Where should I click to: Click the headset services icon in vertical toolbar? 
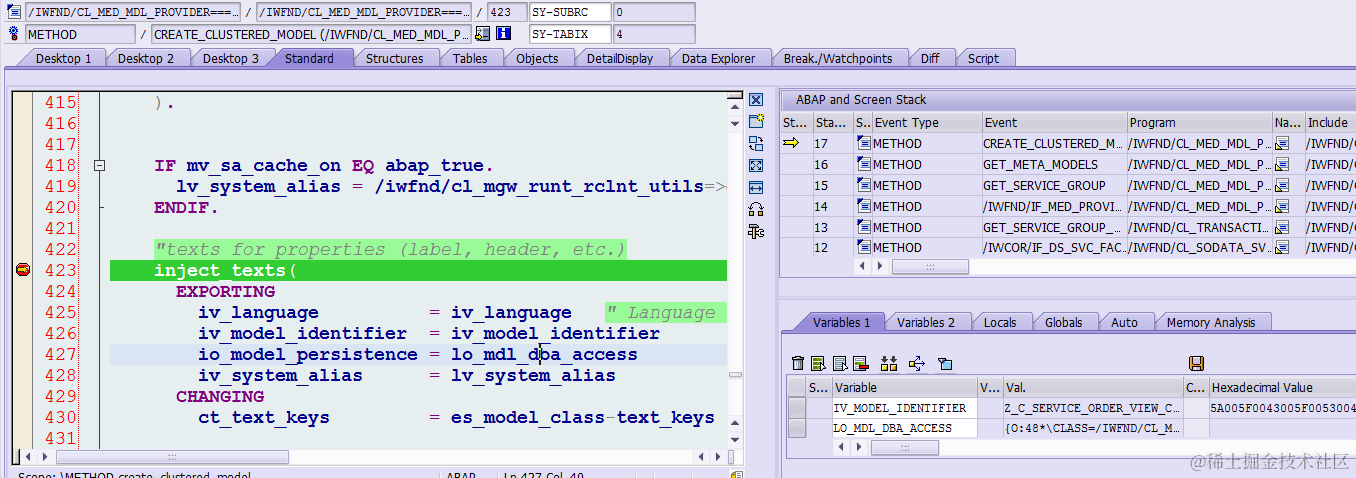[x=756, y=209]
